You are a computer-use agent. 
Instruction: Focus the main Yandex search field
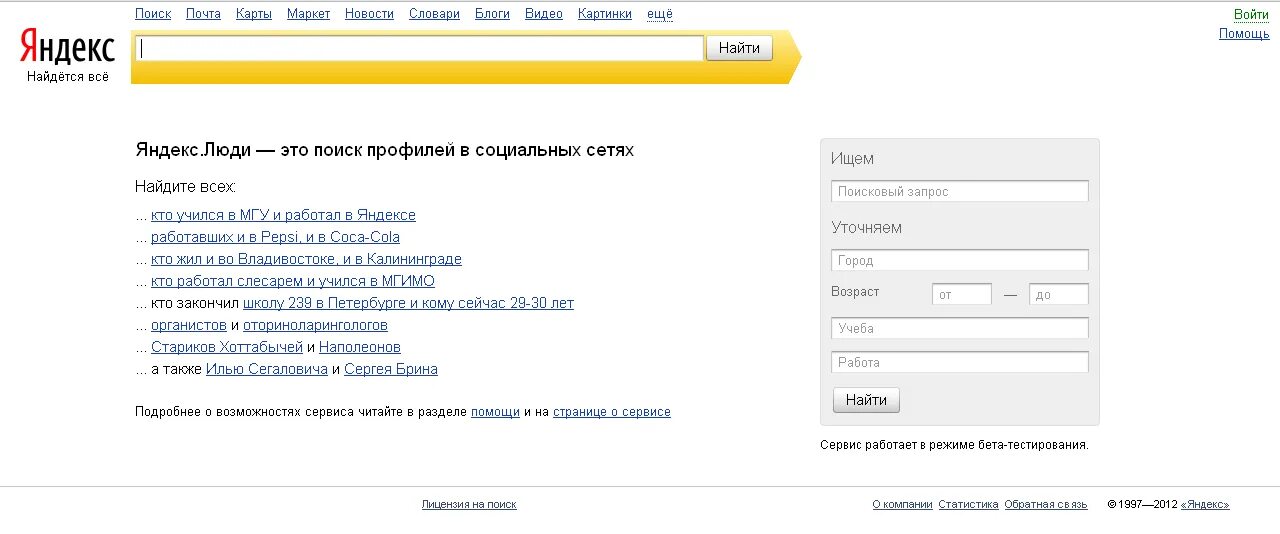pyautogui.click(x=420, y=48)
